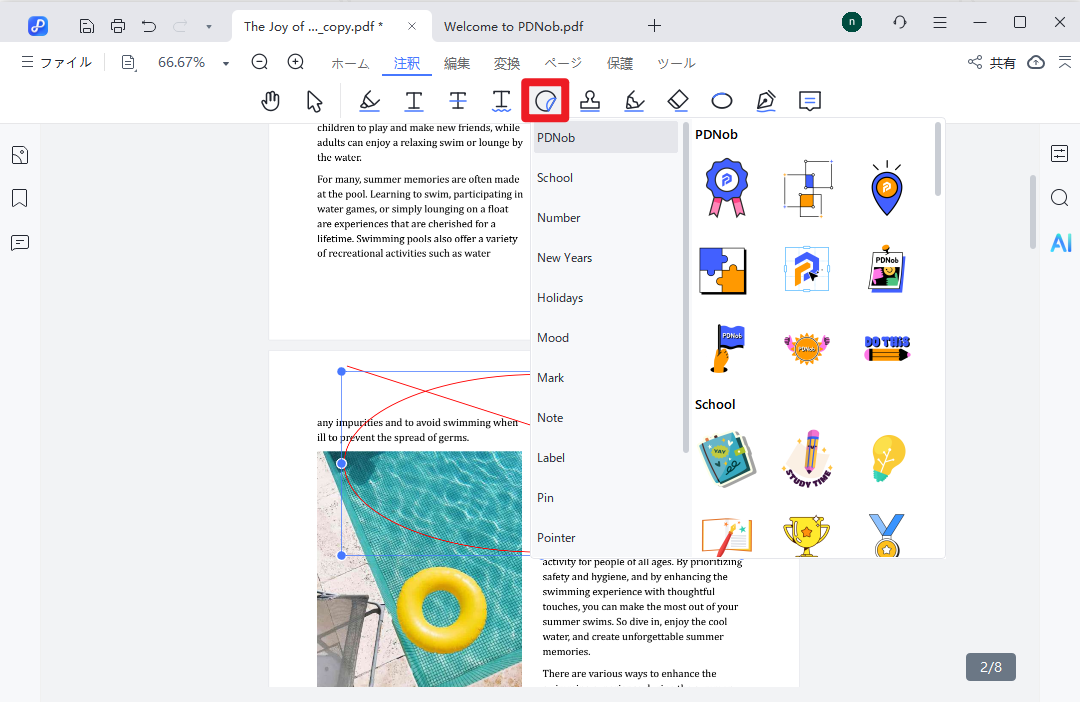Image resolution: width=1080 pixels, height=702 pixels.
Task: Open a new tab with plus button
Action: [x=654, y=25]
